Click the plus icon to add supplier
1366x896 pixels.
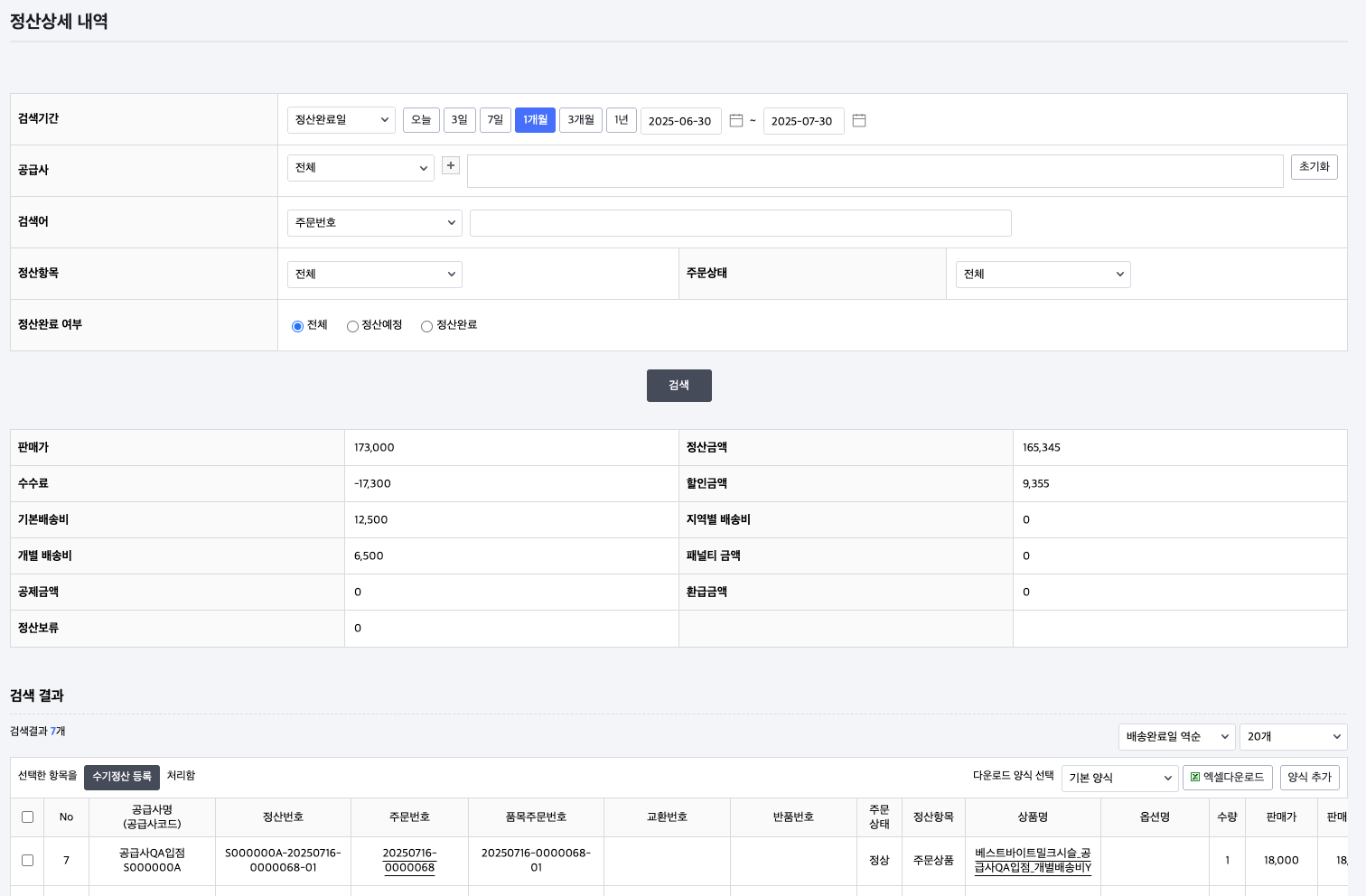451,165
